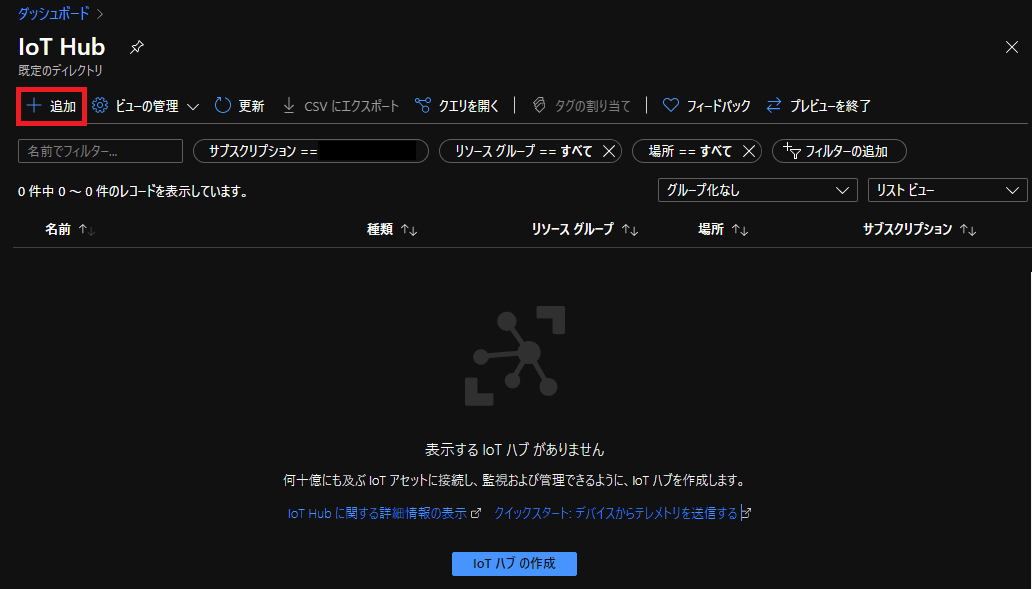Viewport: 1032px width, 589px height.
Task: Click the フィードバック heart icon
Action: pos(671,105)
